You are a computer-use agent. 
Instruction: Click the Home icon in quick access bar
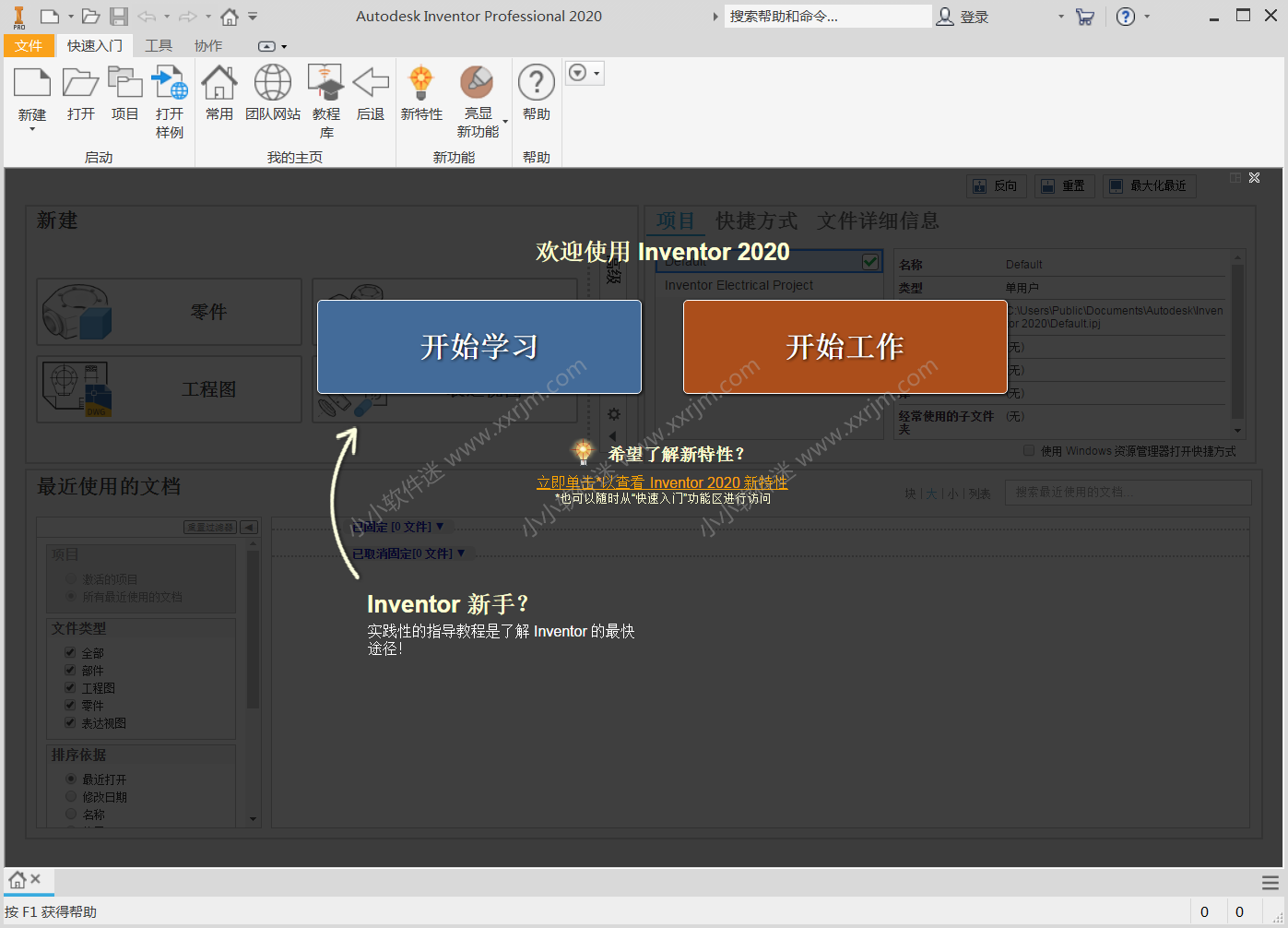tap(230, 17)
